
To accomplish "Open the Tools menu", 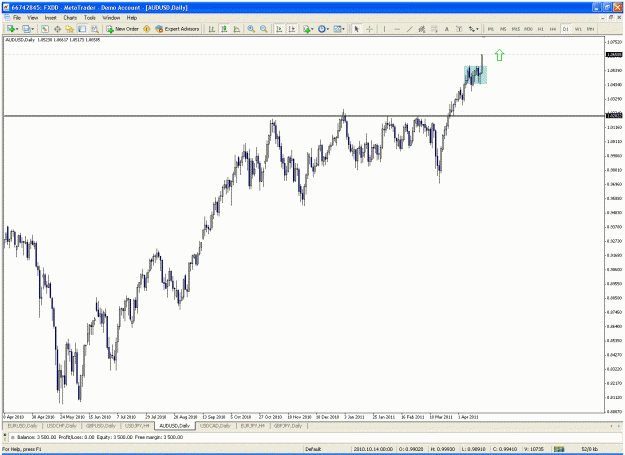I will pyautogui.click(x=90, y=18).
